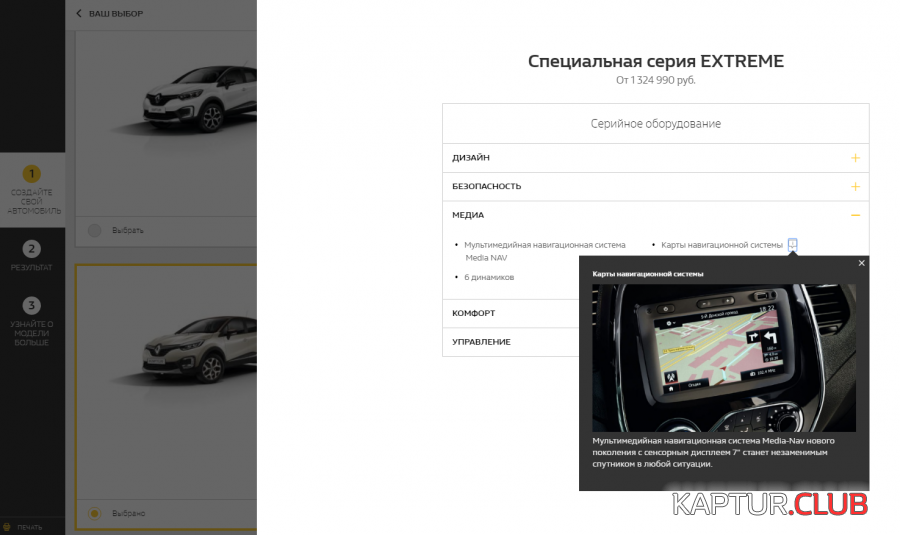900x535 pixels.
Task: Click the step 3 circle icon
Action: click(32, 305)
